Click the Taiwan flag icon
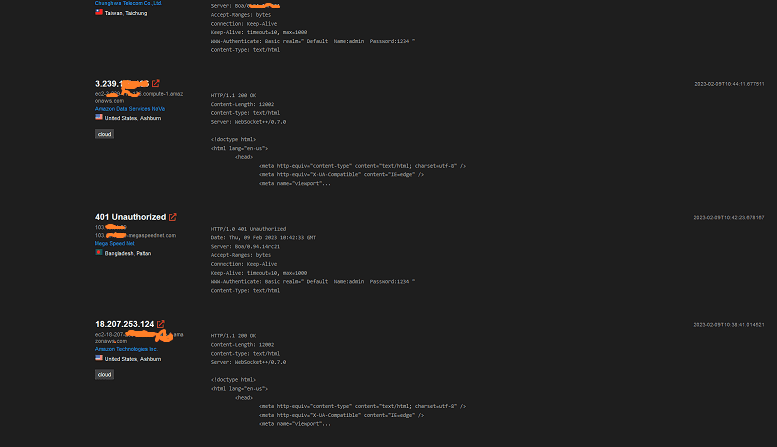Viewport: 777px width, 447px height. point(99,12)
